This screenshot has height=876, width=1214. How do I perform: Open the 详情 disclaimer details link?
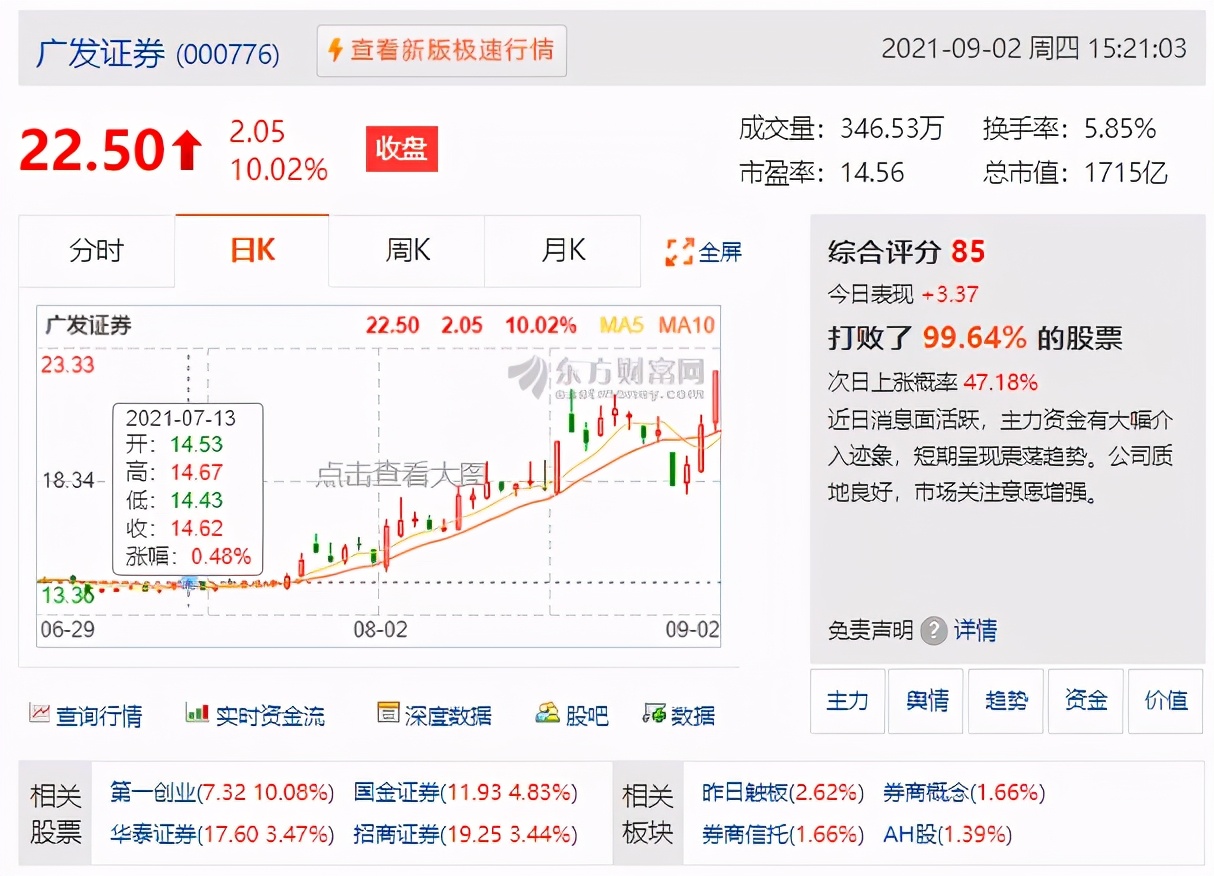(x=975, y=631)
